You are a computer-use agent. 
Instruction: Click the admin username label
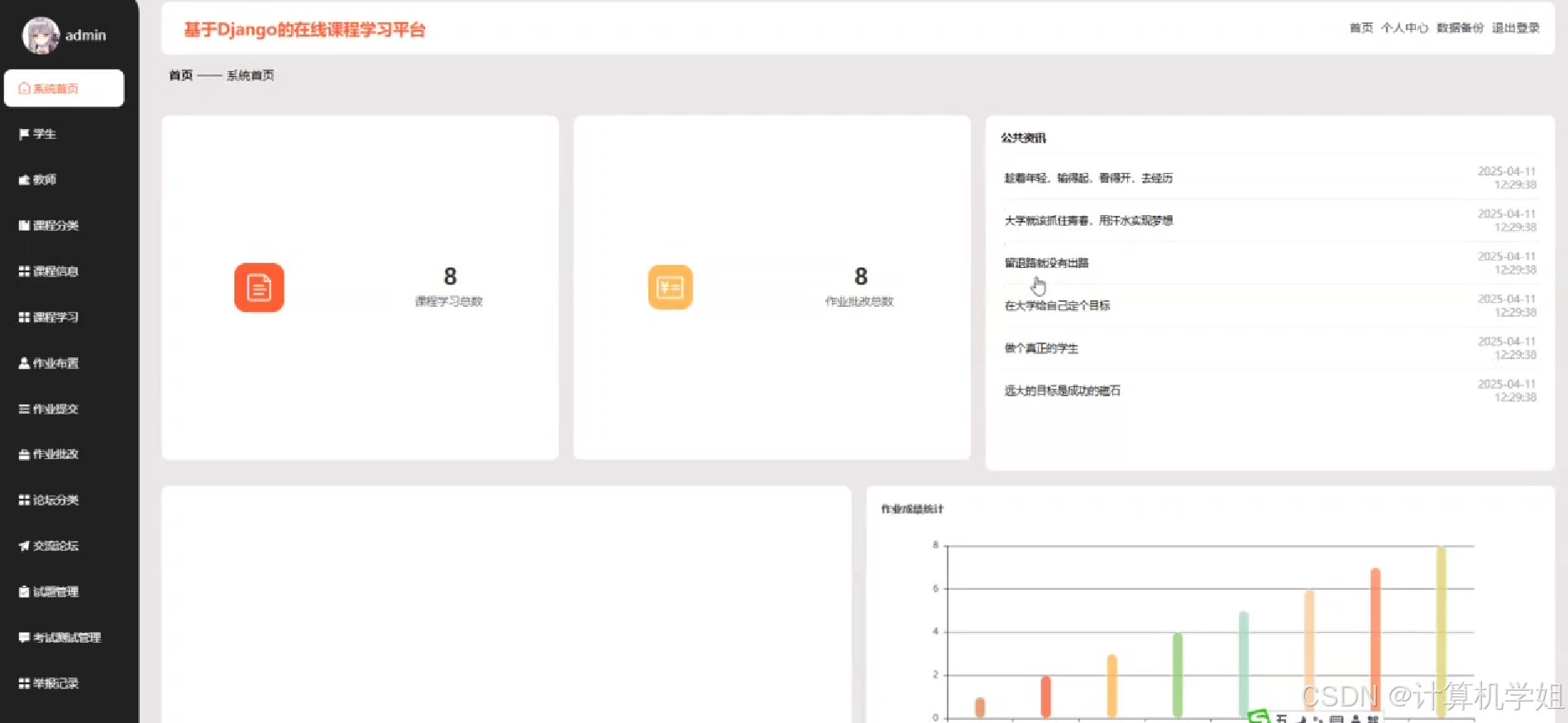coord(86,36)
